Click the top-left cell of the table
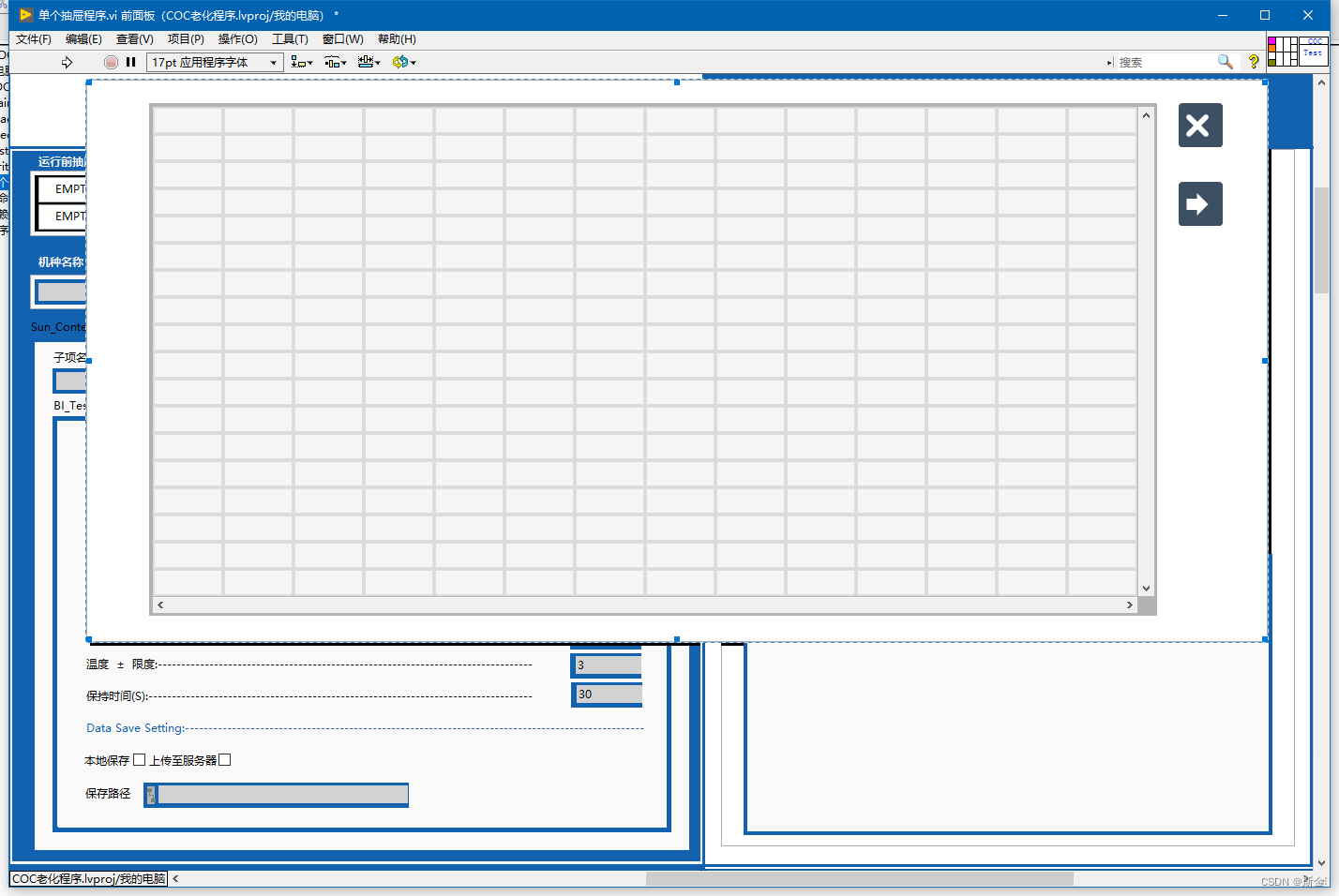This screenshot has height=896, width=1339. coord(188,120)
